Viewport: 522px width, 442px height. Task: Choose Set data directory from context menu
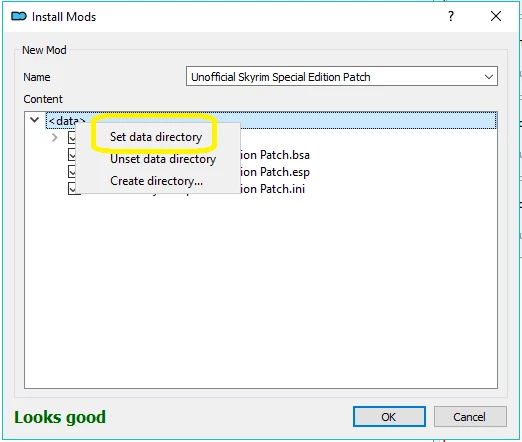156,137
